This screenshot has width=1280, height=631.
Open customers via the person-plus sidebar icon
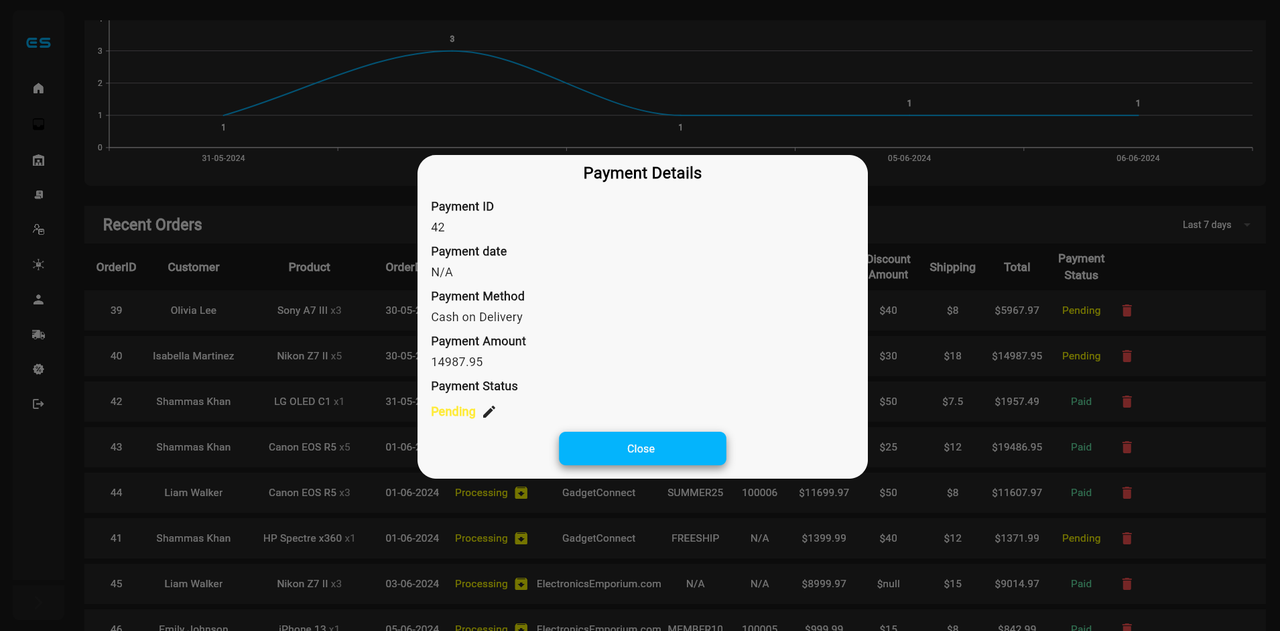pyautogui.click(x=38, y=229)
